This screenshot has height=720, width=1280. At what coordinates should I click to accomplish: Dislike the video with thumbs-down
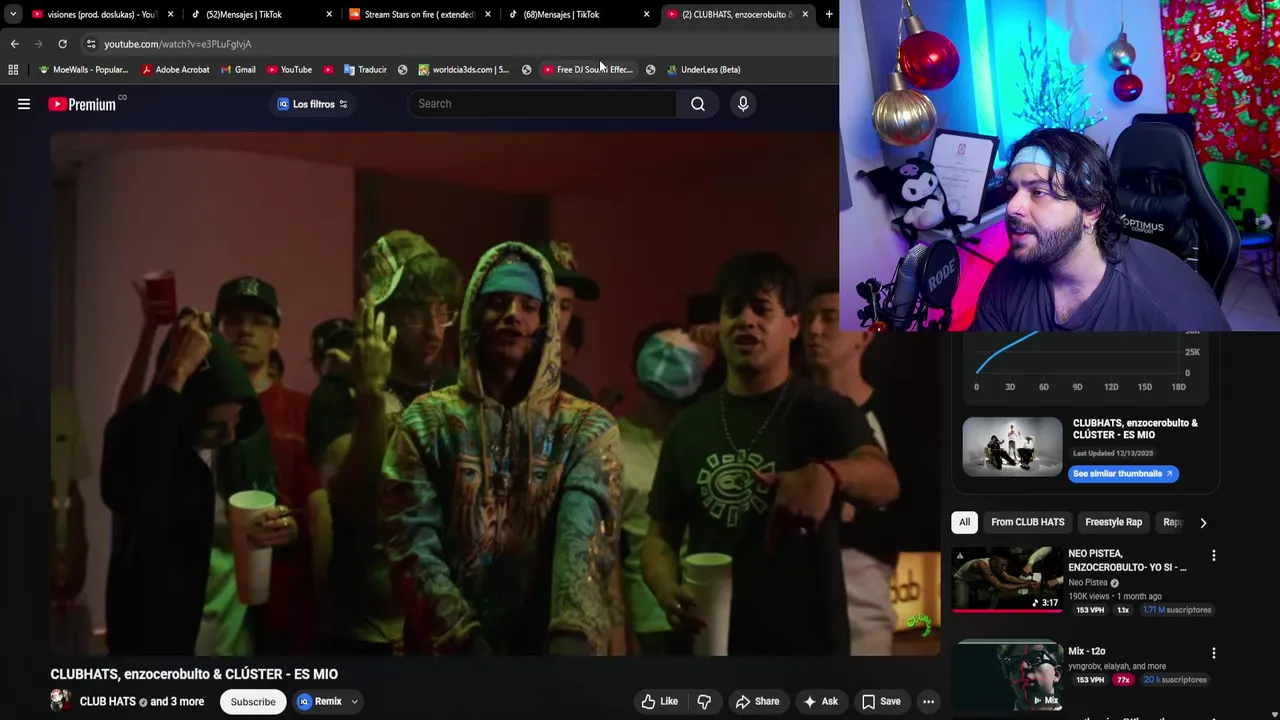point(704,701)
